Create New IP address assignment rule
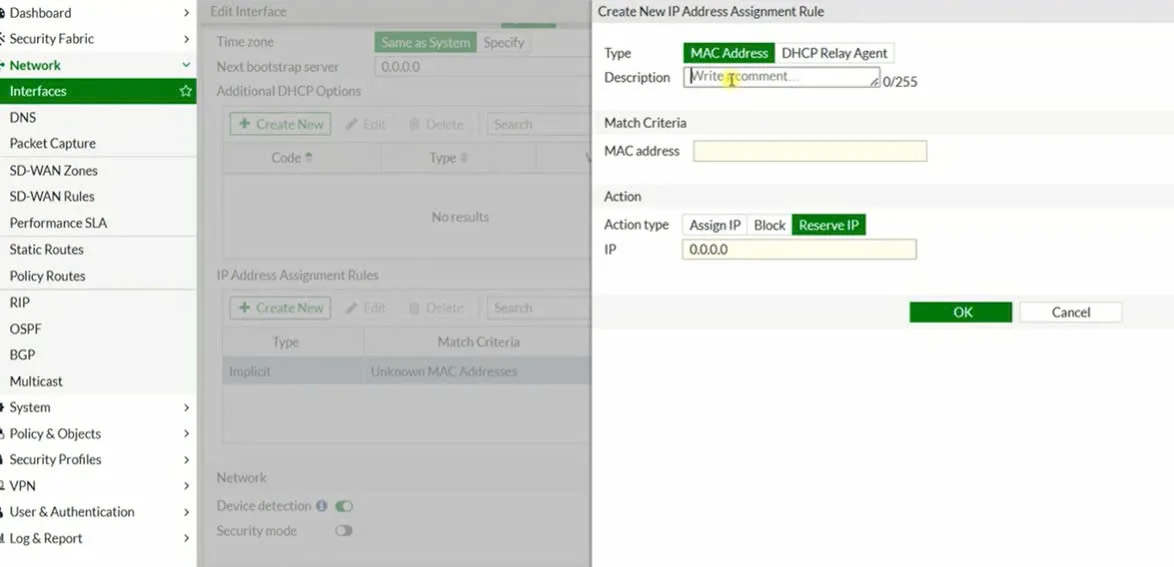 [280, 308]
